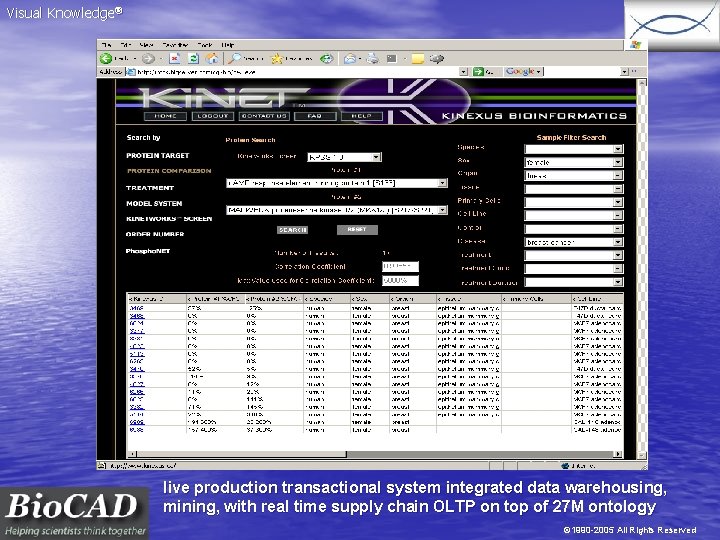Sort by the Sex column header

370,299
